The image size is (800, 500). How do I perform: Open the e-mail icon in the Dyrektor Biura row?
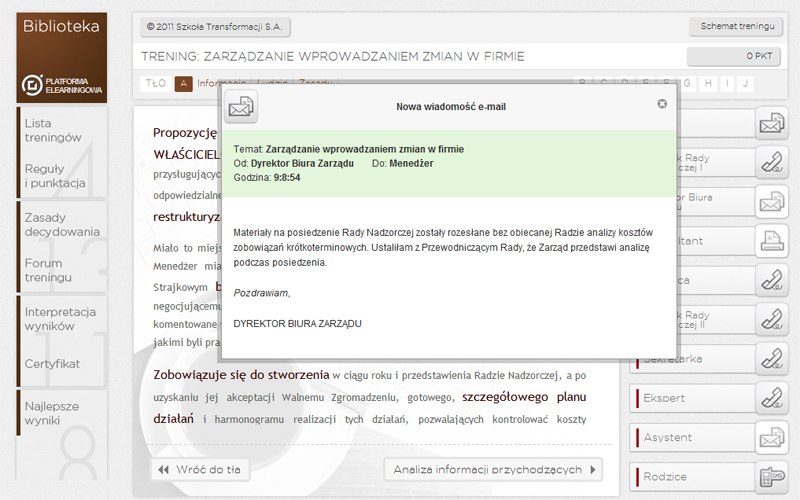click(x=771, y=202)
